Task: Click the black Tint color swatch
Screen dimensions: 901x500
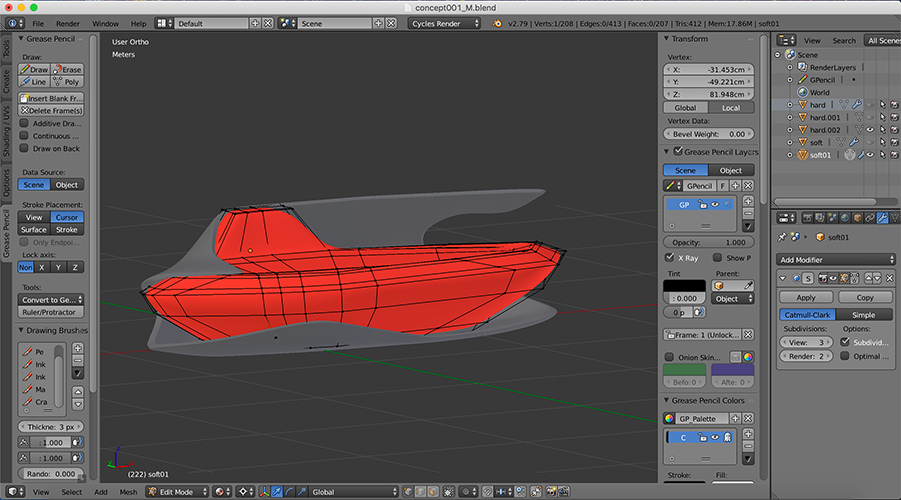Action: pos(684,286)
